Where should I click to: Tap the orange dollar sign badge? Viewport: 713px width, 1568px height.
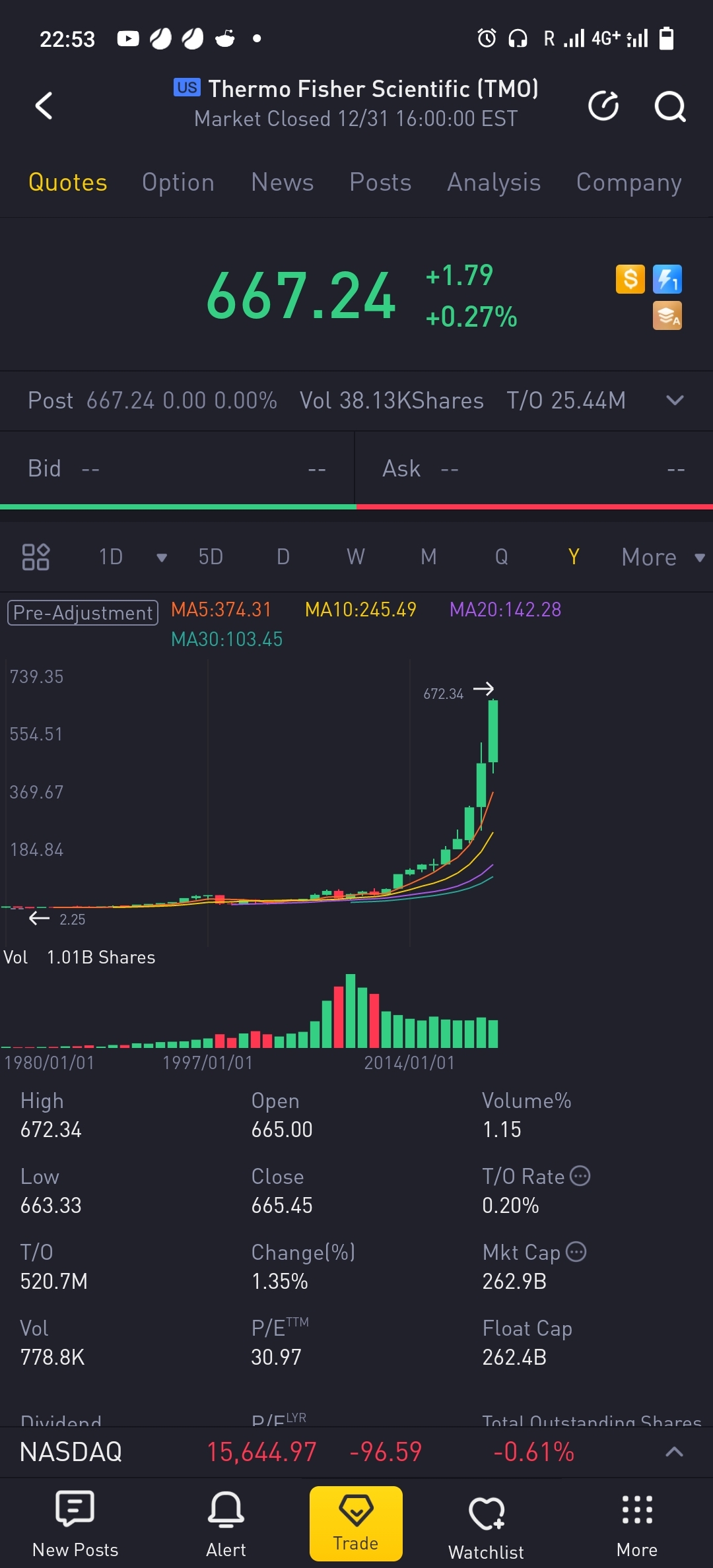pyautogui.click(x=630, y=279)
